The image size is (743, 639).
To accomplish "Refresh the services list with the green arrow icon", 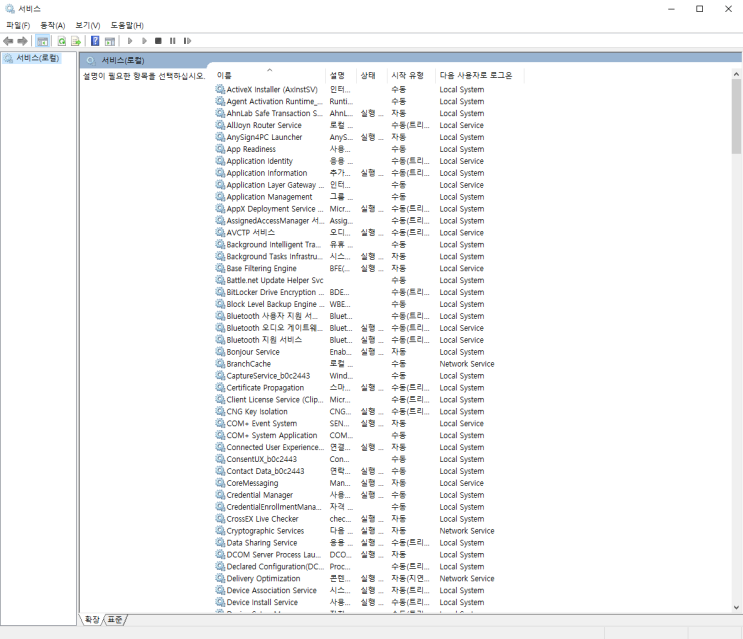I will pos(62,41).
